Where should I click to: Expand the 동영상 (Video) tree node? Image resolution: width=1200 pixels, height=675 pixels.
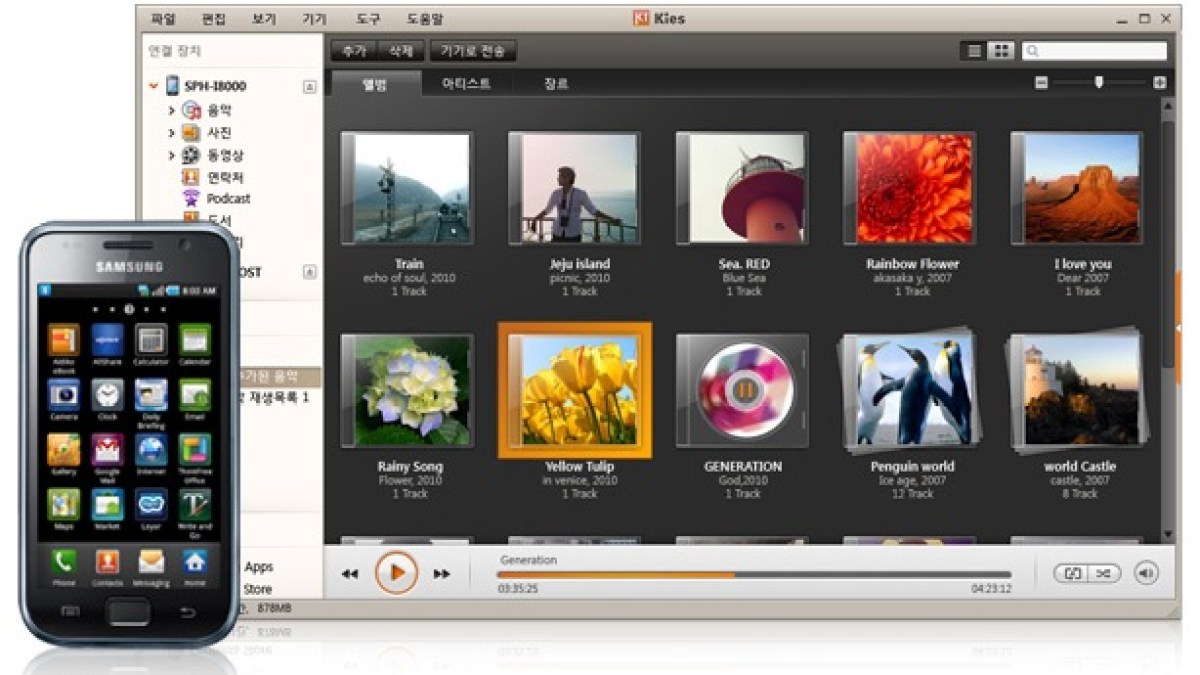pyautogui.click(x=172, y=155)
